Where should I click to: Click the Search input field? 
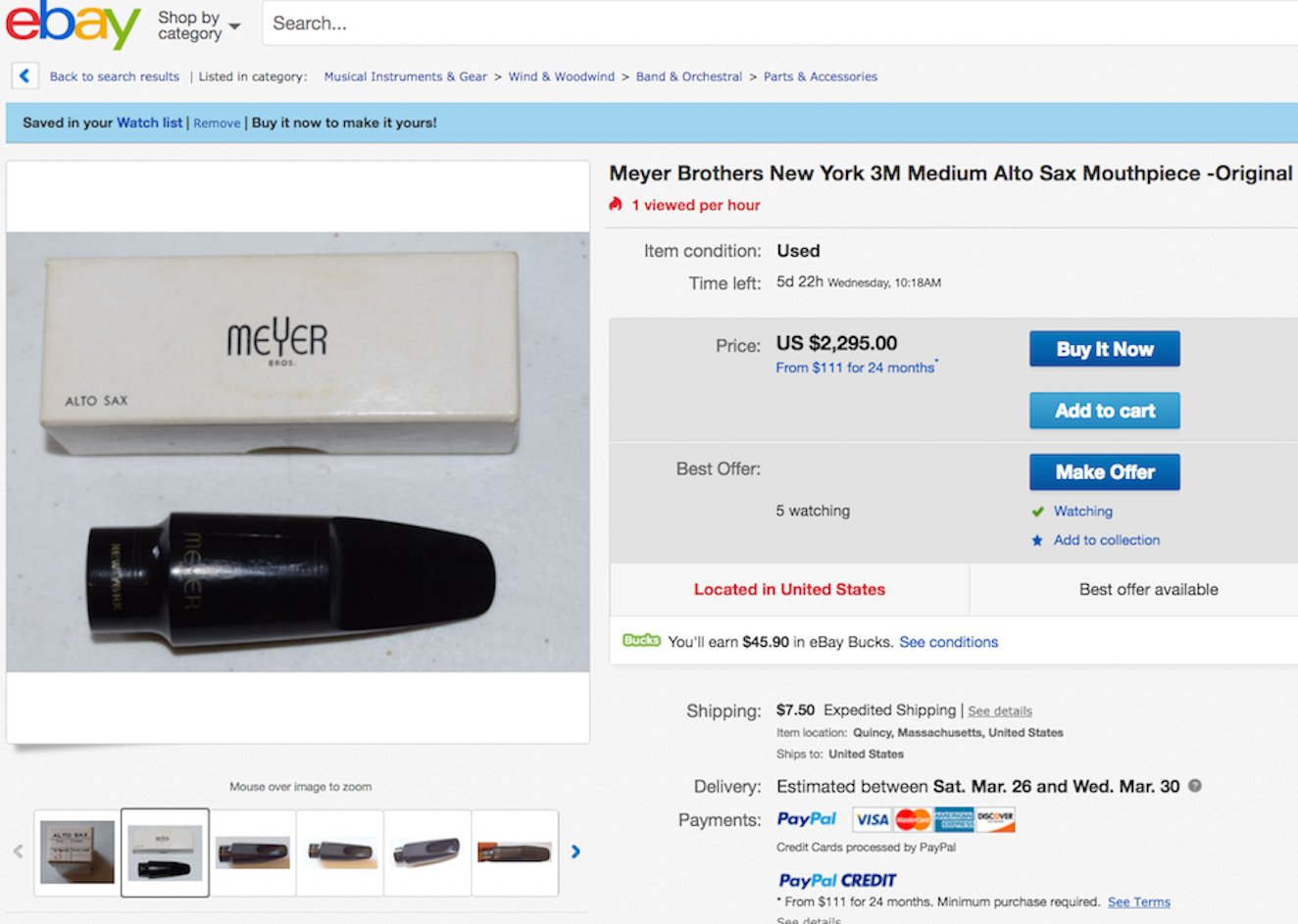[x=779, y=24]
